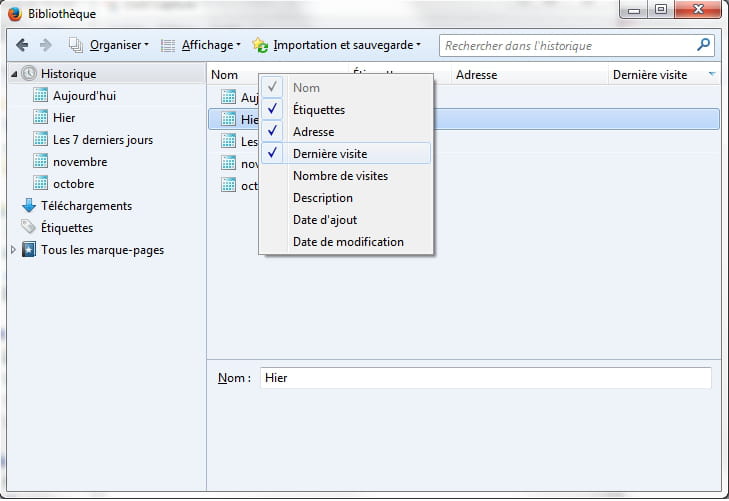Click the back arrow navigation icon
This screenshot has height=501, width=729.
pyautogui.click(x=23, y=45)
